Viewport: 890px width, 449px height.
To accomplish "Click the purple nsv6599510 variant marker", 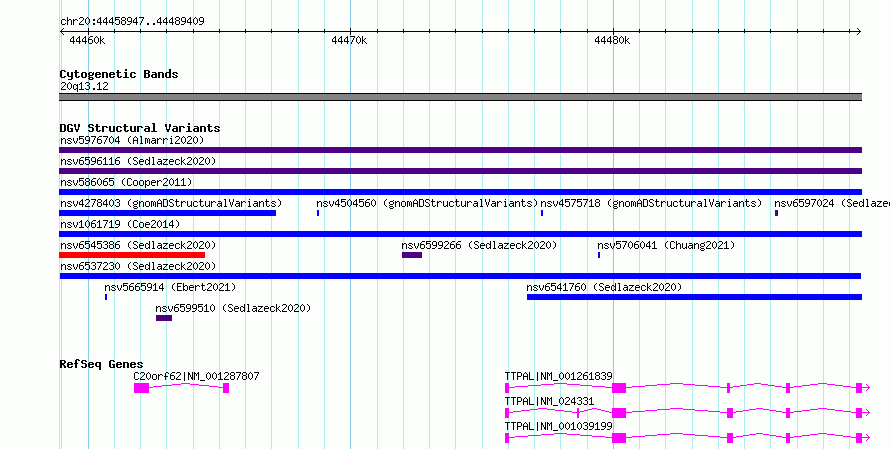I will click(164, 318).
